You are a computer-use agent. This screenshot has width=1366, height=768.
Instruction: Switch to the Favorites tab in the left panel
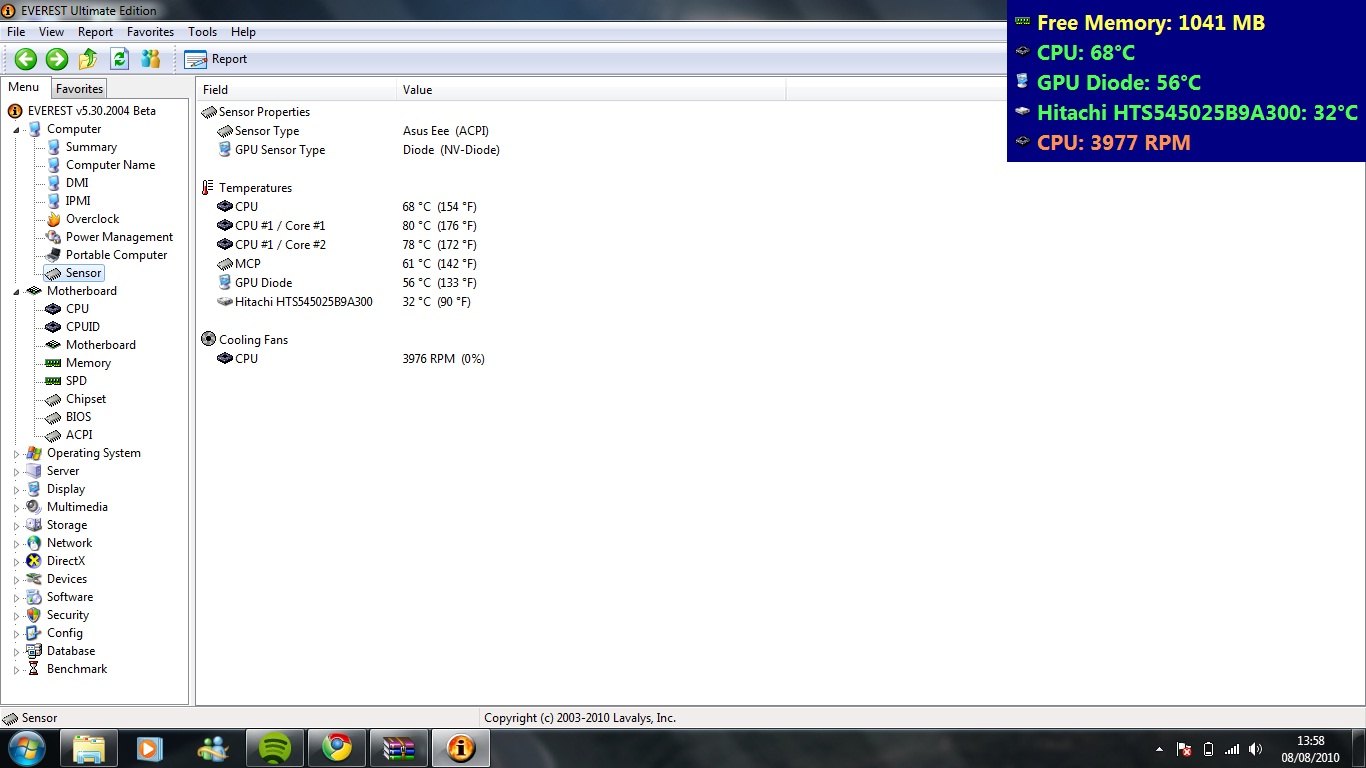tap(79, 89)
